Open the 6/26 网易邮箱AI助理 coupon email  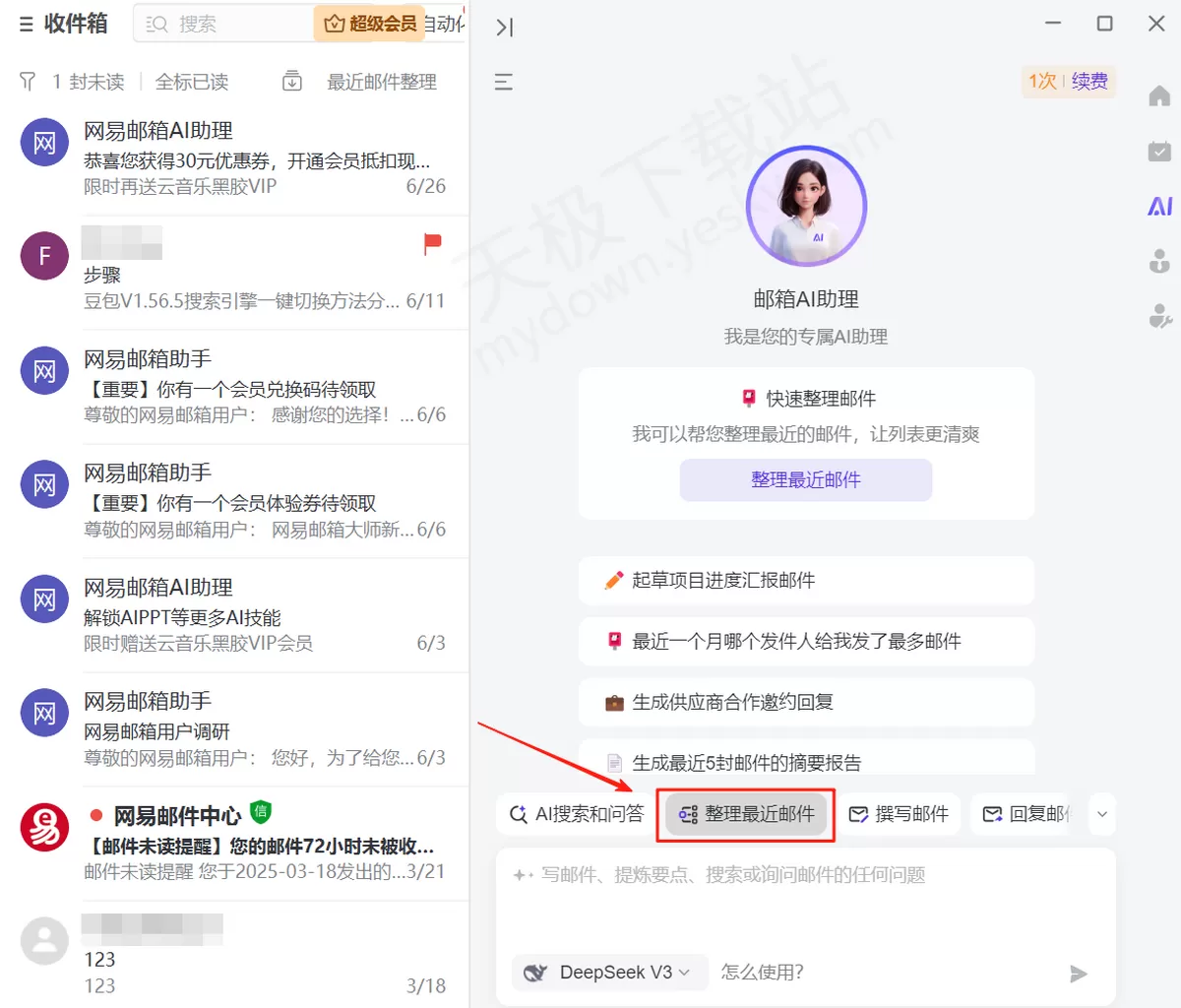tap(234, 158)
